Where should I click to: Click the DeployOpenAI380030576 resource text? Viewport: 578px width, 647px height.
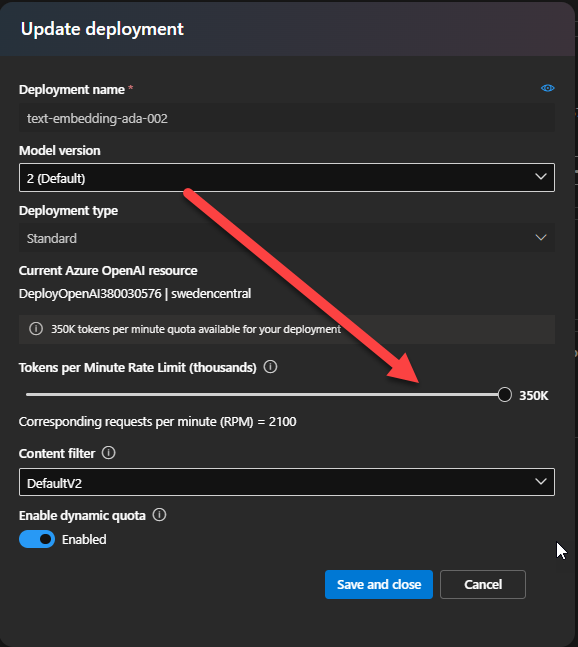point(90,294)
